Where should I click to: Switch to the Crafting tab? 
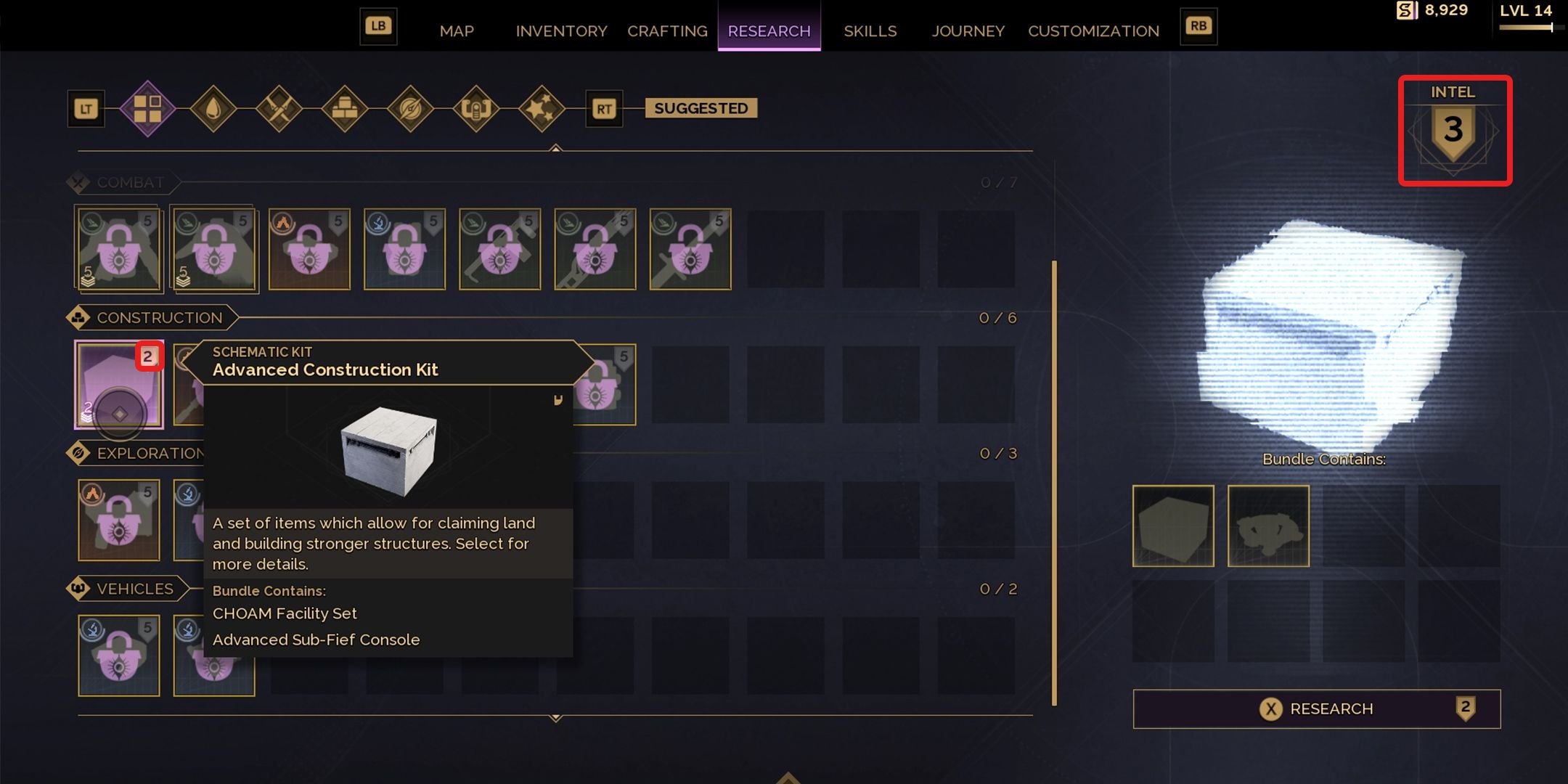667,30
